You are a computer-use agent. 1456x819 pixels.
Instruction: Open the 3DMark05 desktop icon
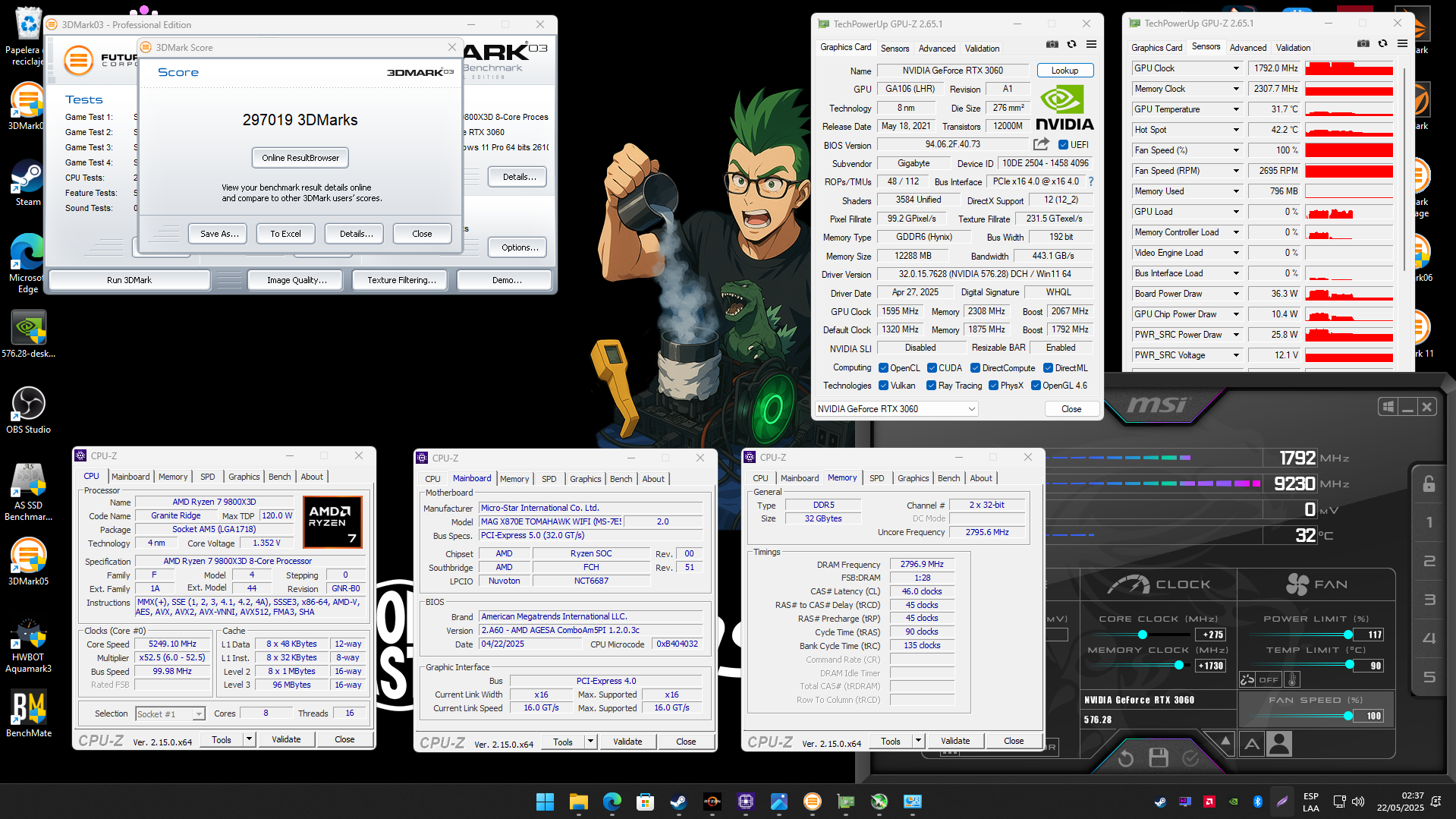tap(28, 562)
